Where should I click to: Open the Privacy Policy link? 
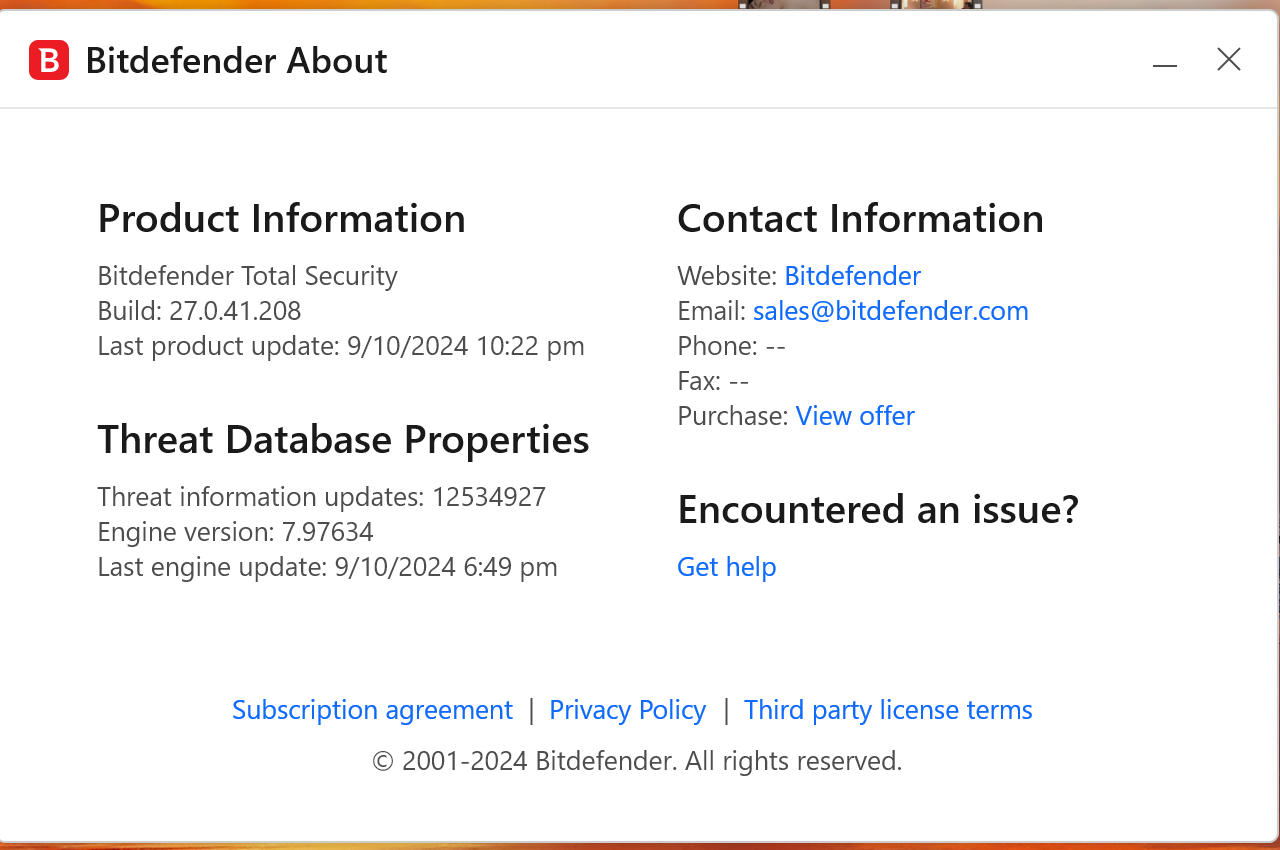627,710
